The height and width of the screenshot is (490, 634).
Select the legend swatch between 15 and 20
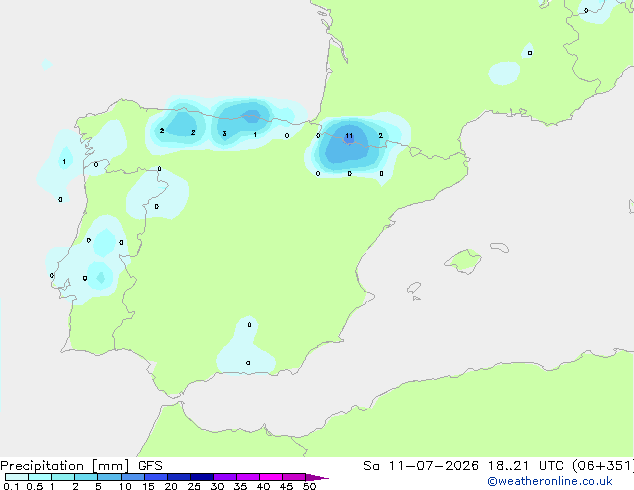point(156,477)
